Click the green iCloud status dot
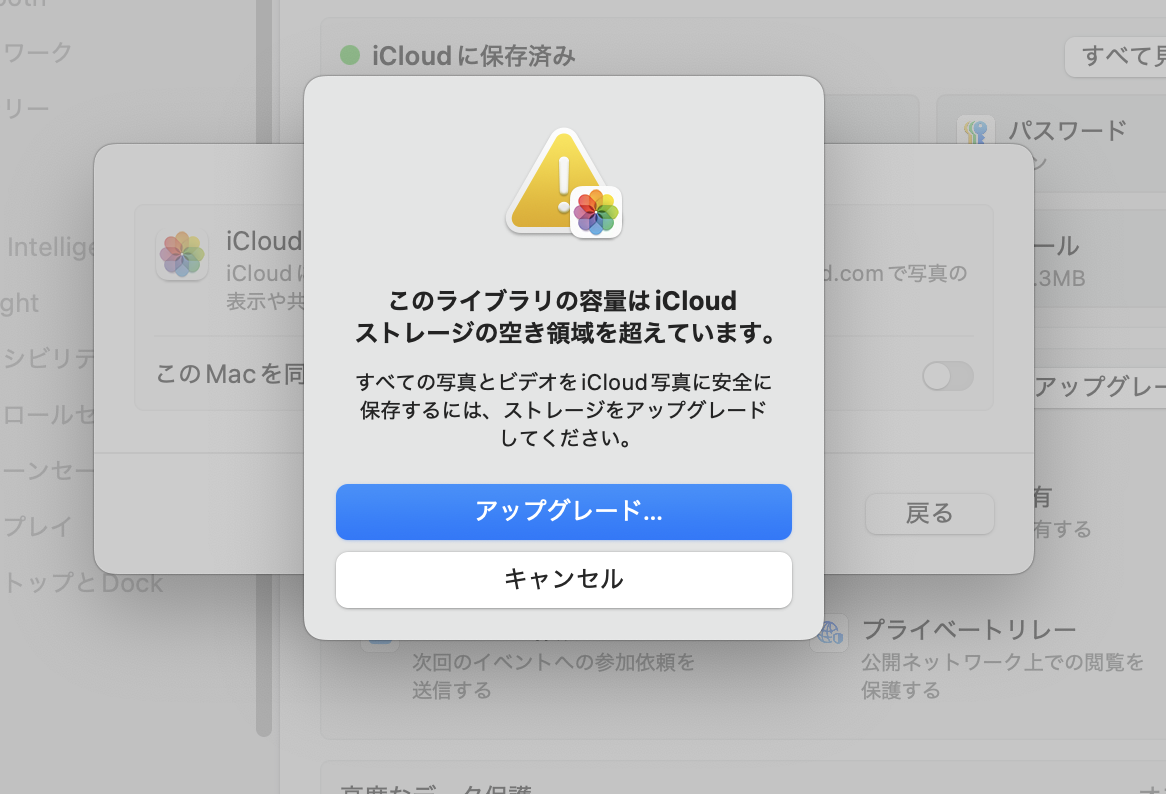Viewport: 1166px width, 794px height. click(x=349, y=55)
